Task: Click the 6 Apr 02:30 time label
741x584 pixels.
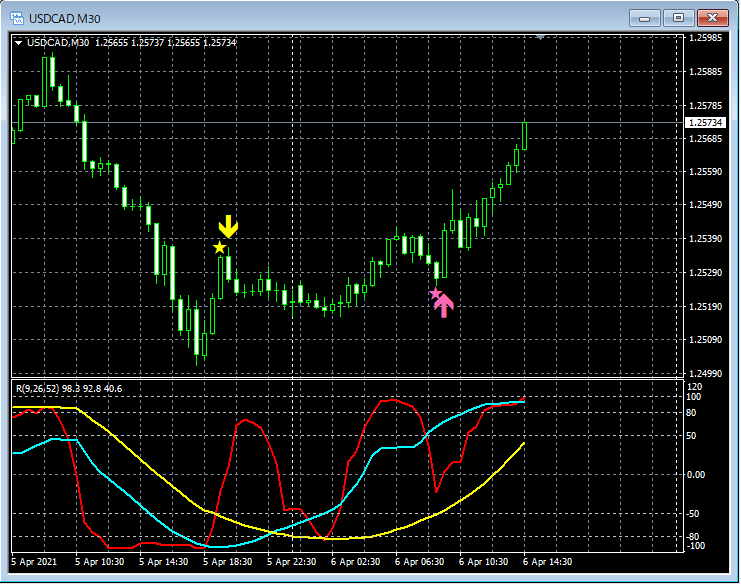Action: 355,562
